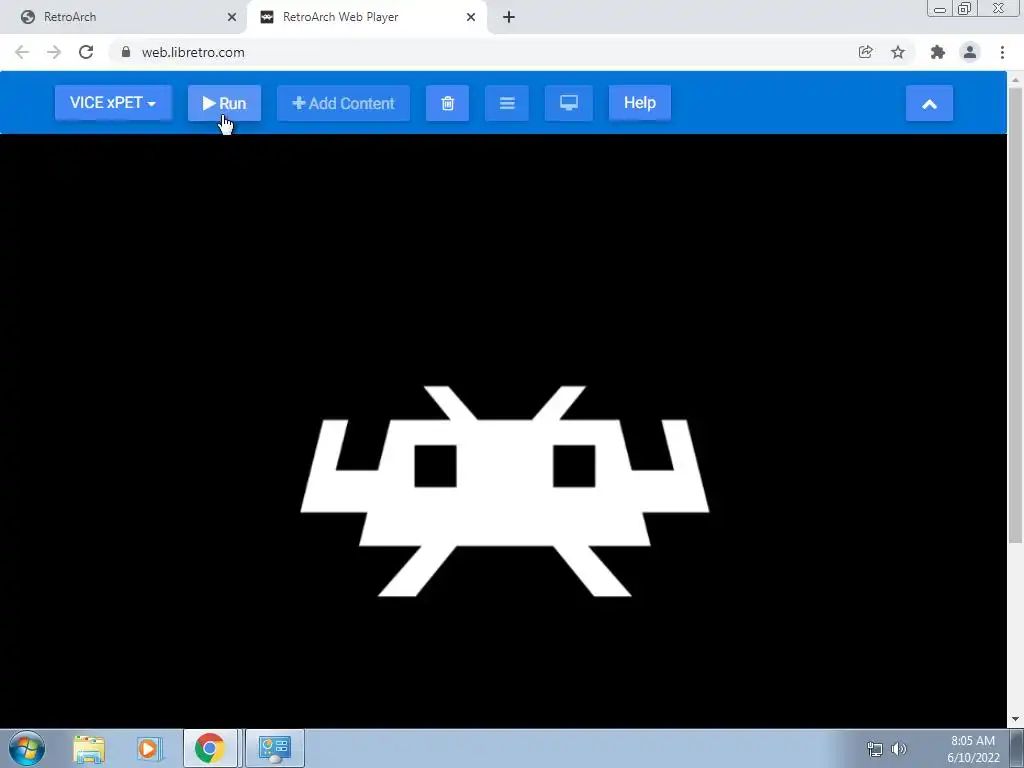Click the browser forward arrow
This screenshot has width=1024, height=768.
pos(54,52)
